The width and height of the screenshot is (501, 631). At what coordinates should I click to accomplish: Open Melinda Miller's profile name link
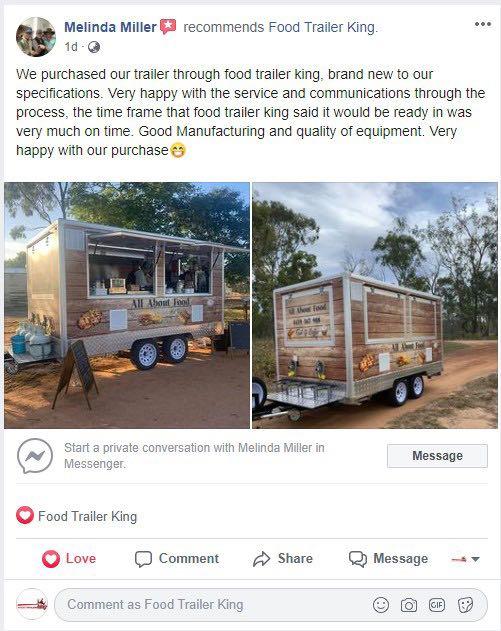pos(110,27)
